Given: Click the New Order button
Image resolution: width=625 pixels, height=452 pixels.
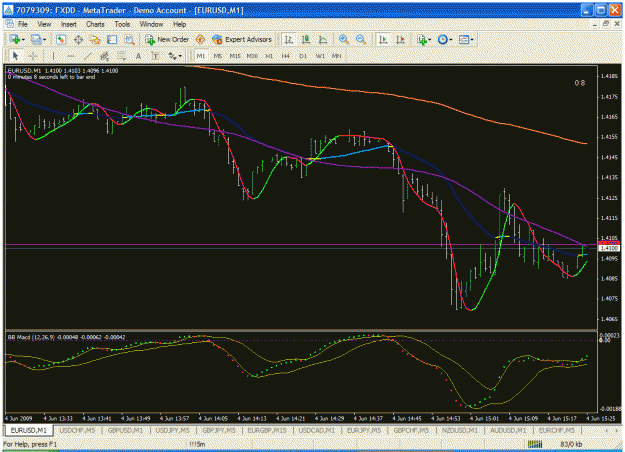Looking at the screenshot, I should coord(167,39).
